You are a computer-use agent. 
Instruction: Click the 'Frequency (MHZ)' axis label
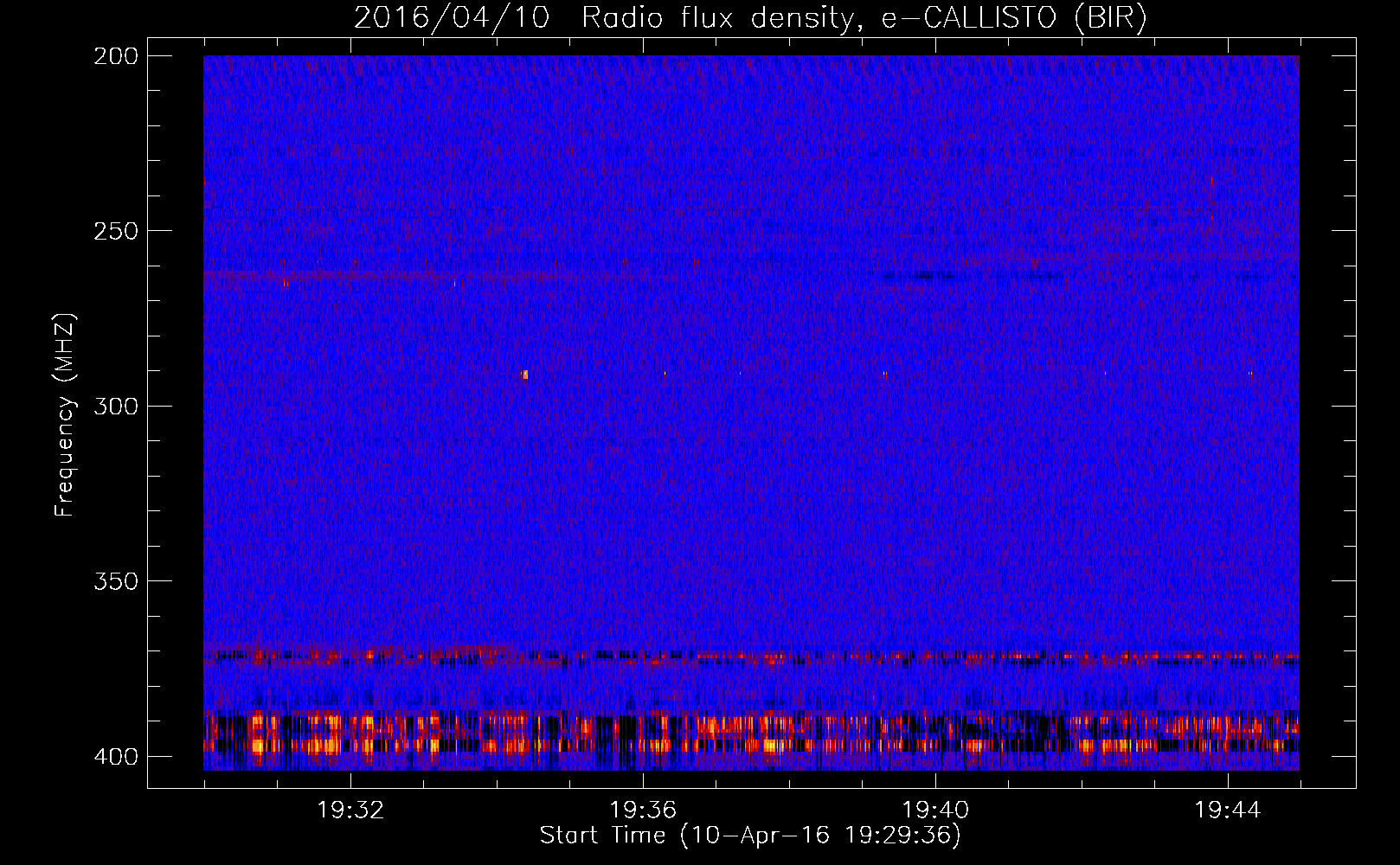pos(65,414)
